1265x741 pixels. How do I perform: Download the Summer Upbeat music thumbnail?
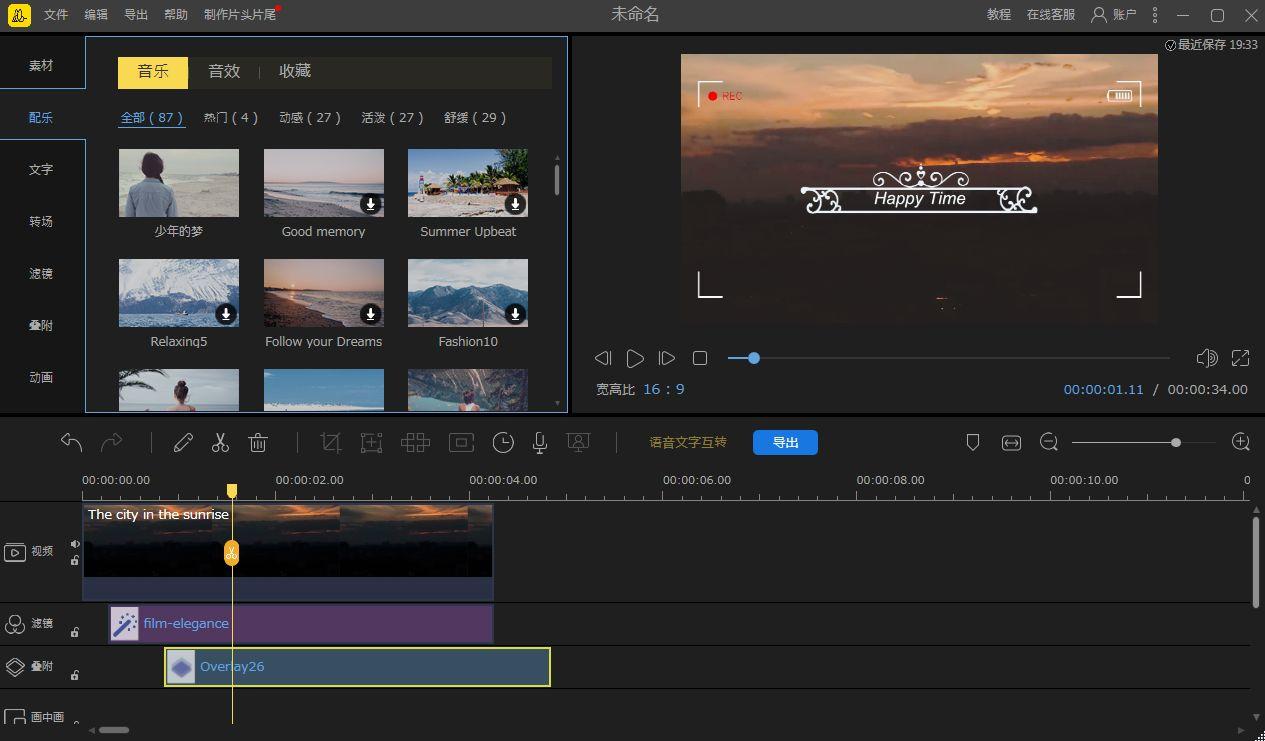click(x=515, y=204)
